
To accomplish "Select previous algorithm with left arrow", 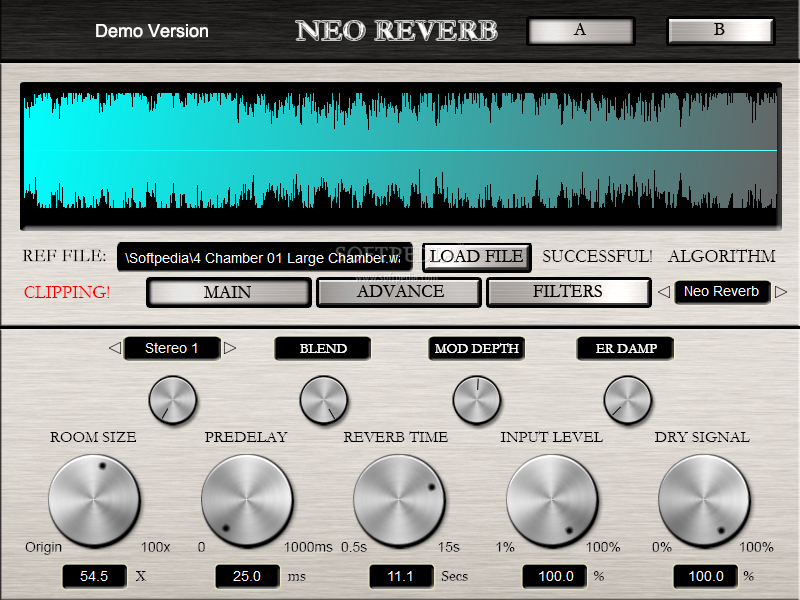I will (x=663, y=292).
